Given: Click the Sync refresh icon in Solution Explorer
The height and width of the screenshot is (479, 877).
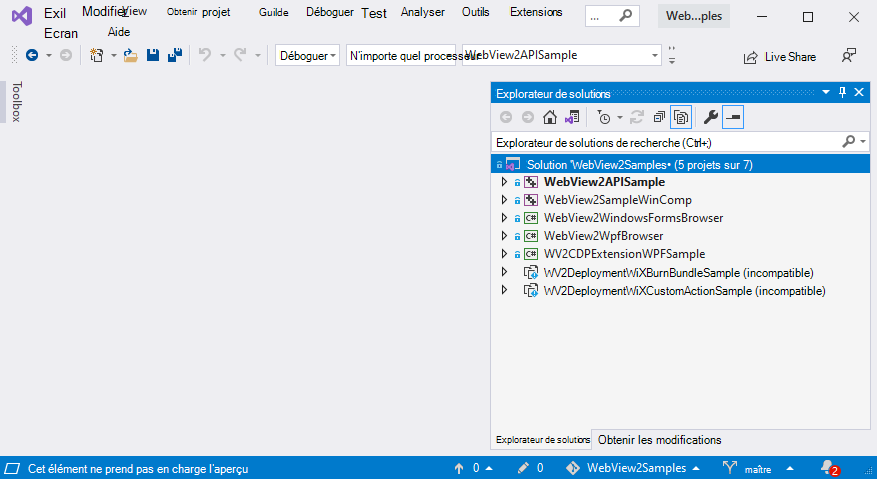Looking at the screenshot, I should point(636,117).
